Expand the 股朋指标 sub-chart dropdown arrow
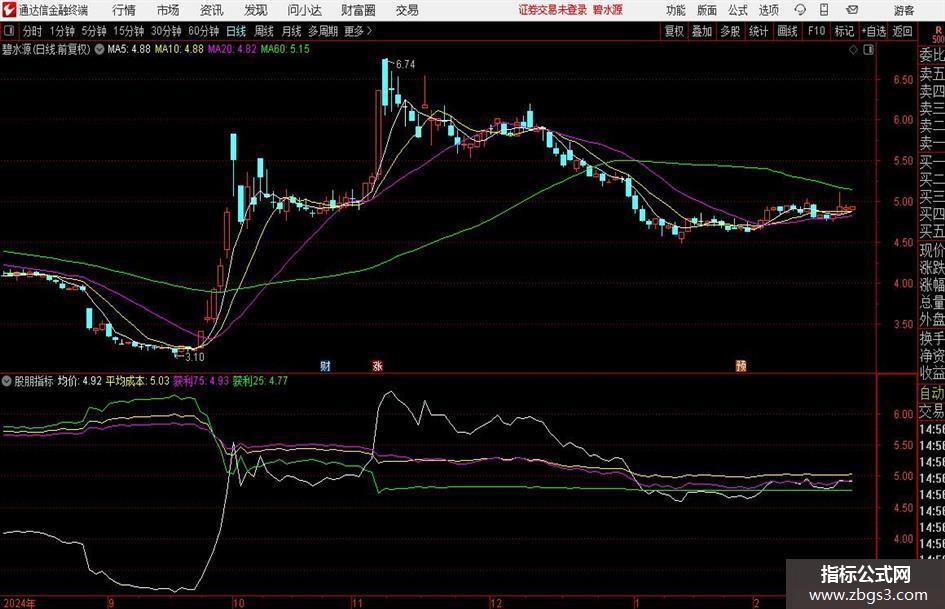This screenshot has height=609, width=945. (x=7, y=381)
